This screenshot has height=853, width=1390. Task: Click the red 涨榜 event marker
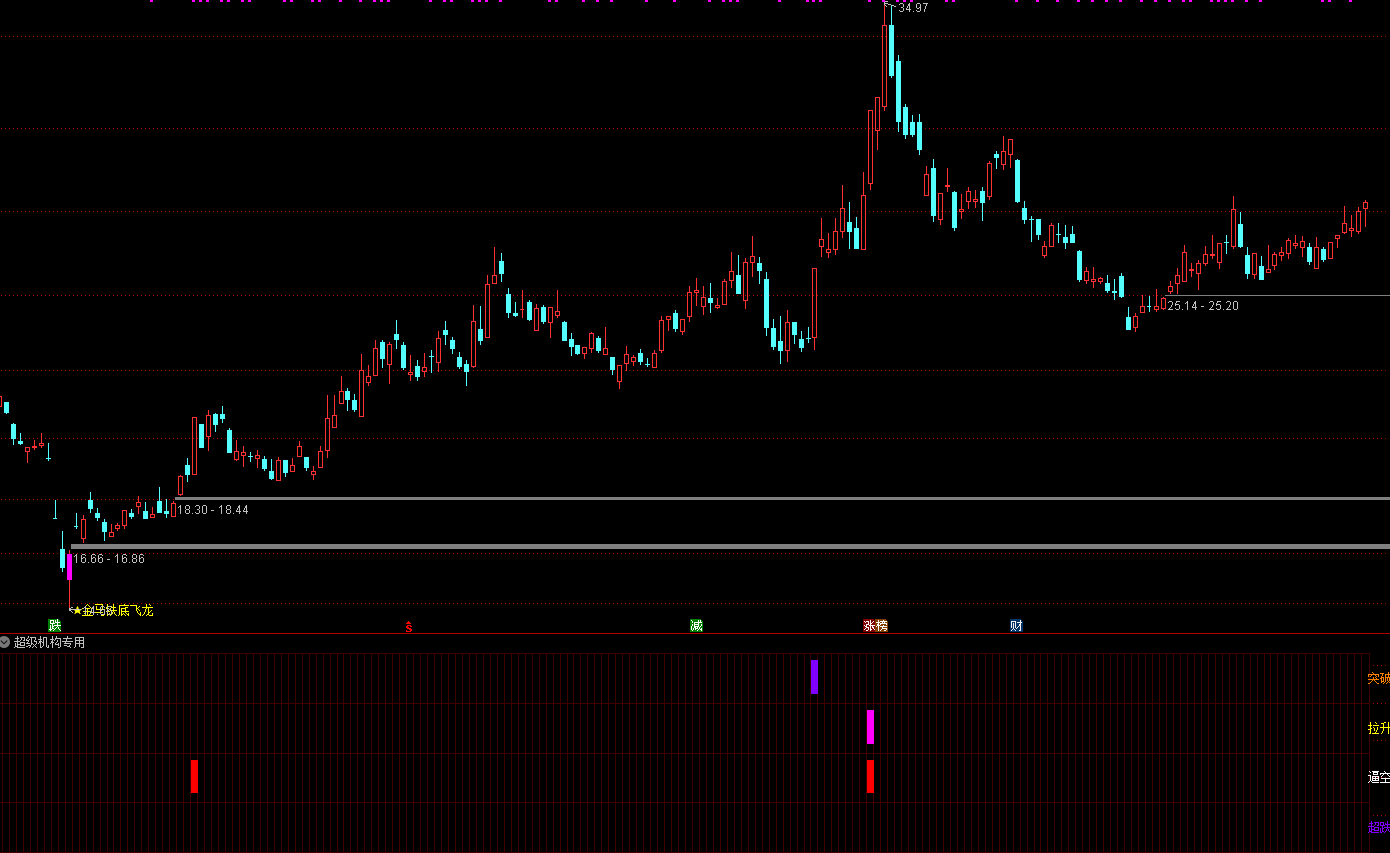tap(875, 626)
